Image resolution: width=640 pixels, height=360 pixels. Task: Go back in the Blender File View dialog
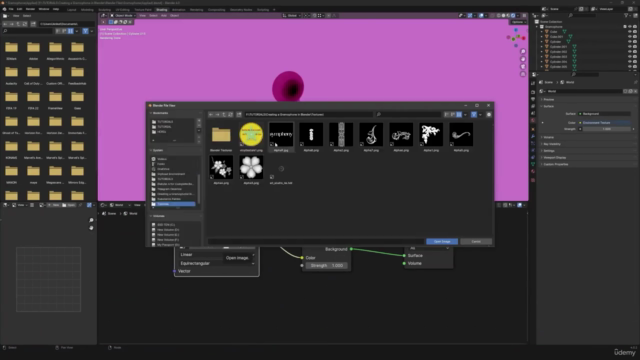click(x=211, y=115)
